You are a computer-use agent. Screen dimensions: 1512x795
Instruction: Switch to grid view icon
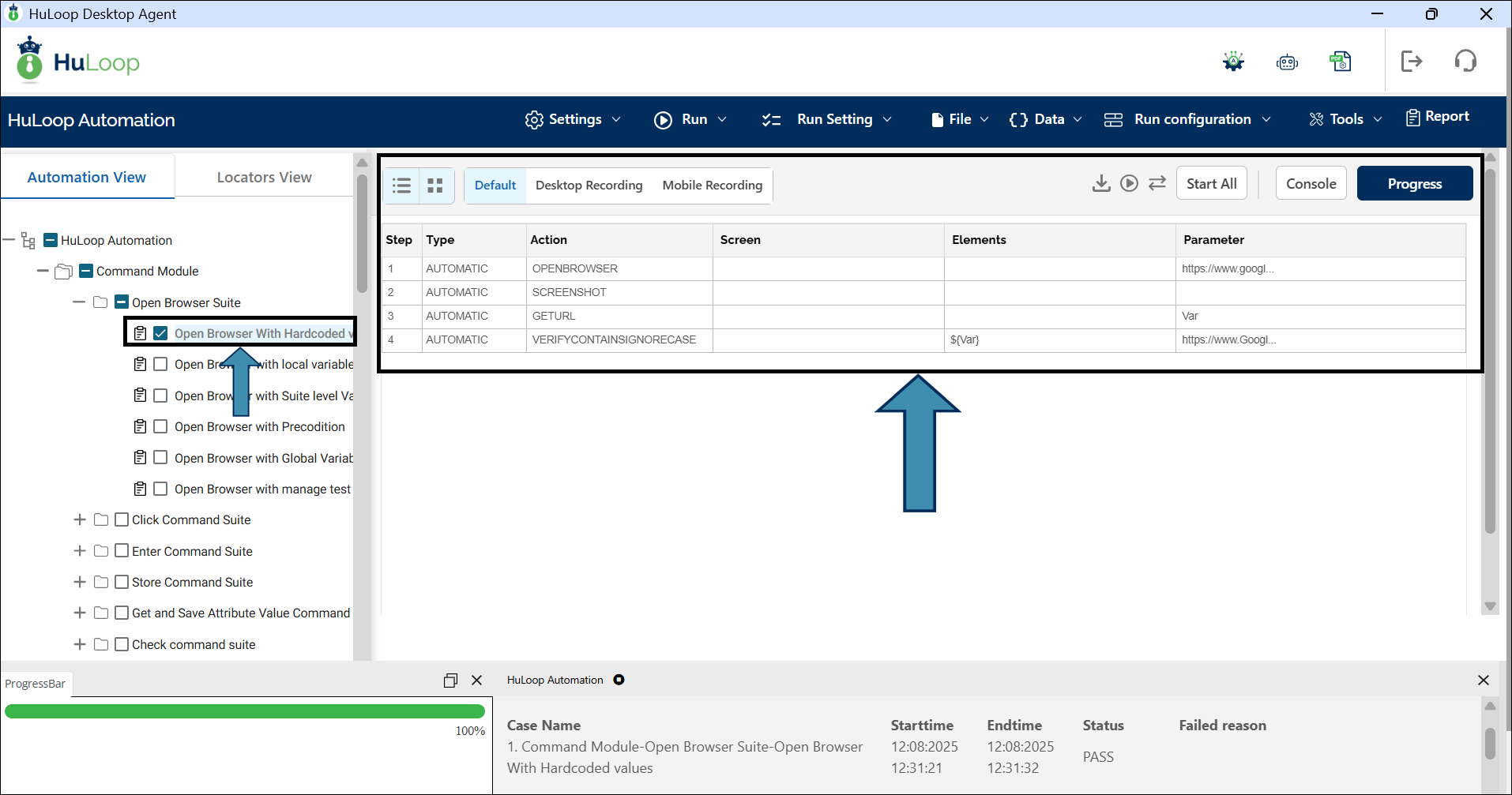[435, 186]
